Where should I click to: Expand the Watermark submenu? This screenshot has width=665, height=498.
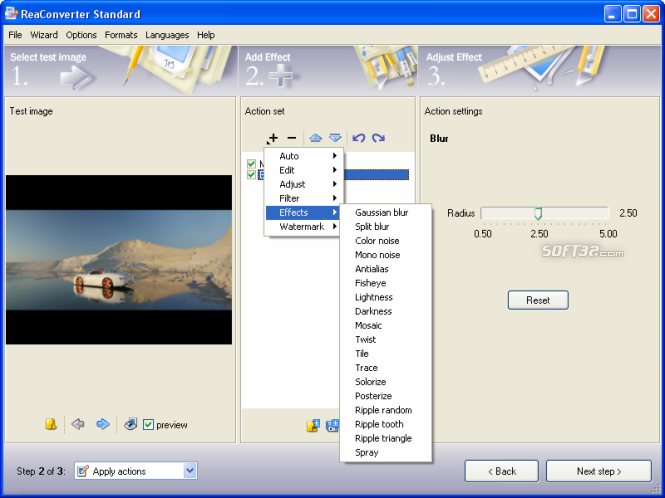304,227
